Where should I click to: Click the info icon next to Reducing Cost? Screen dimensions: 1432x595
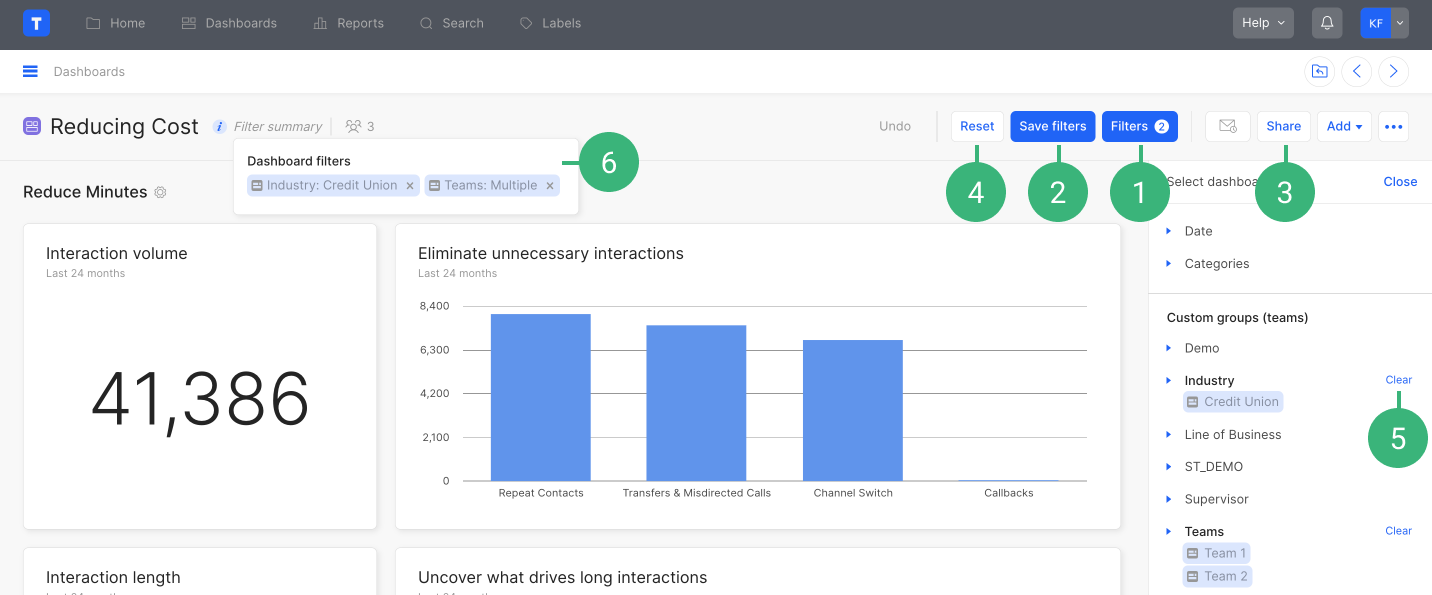(219, 126)
